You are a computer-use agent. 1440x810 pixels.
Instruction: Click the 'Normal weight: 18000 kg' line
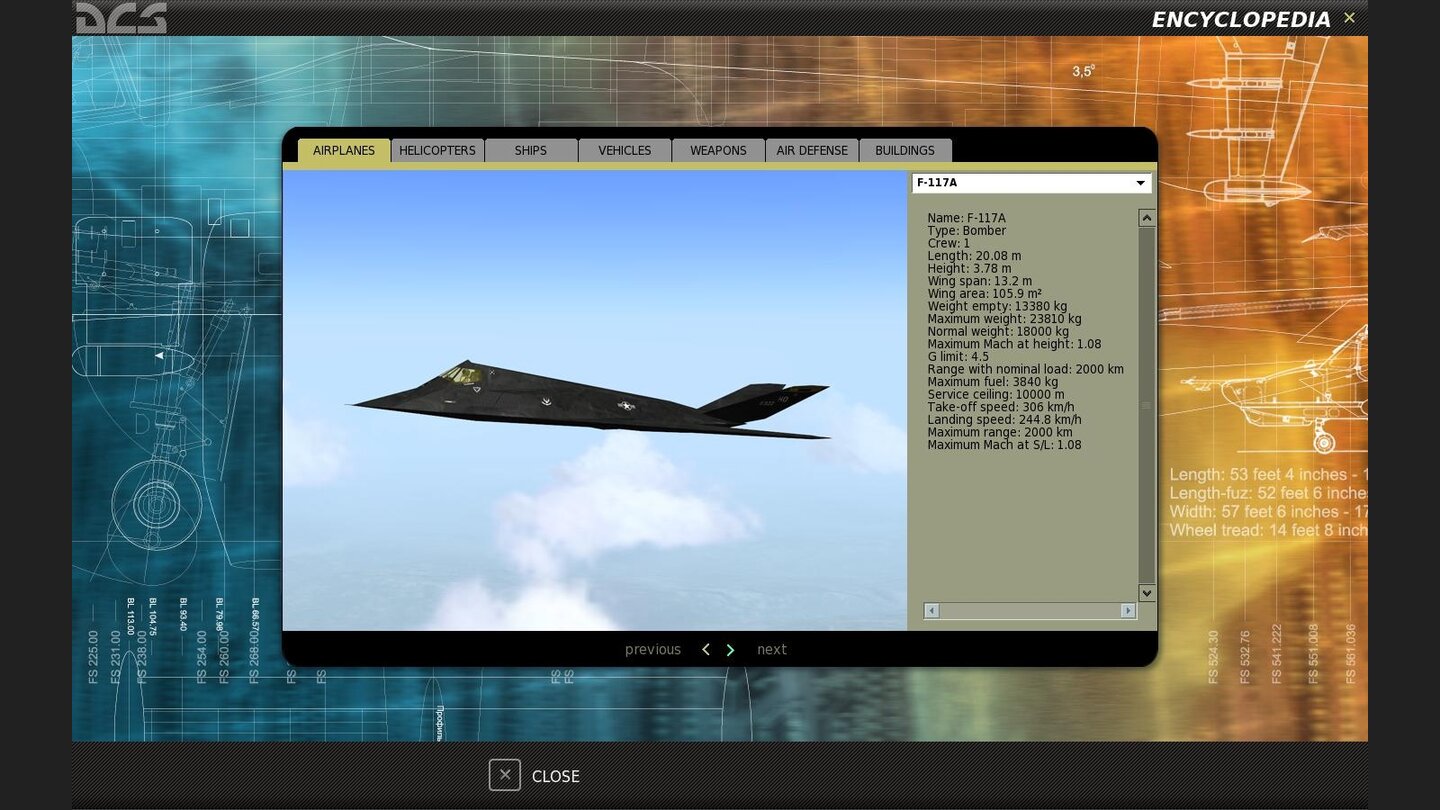point(998,331)
